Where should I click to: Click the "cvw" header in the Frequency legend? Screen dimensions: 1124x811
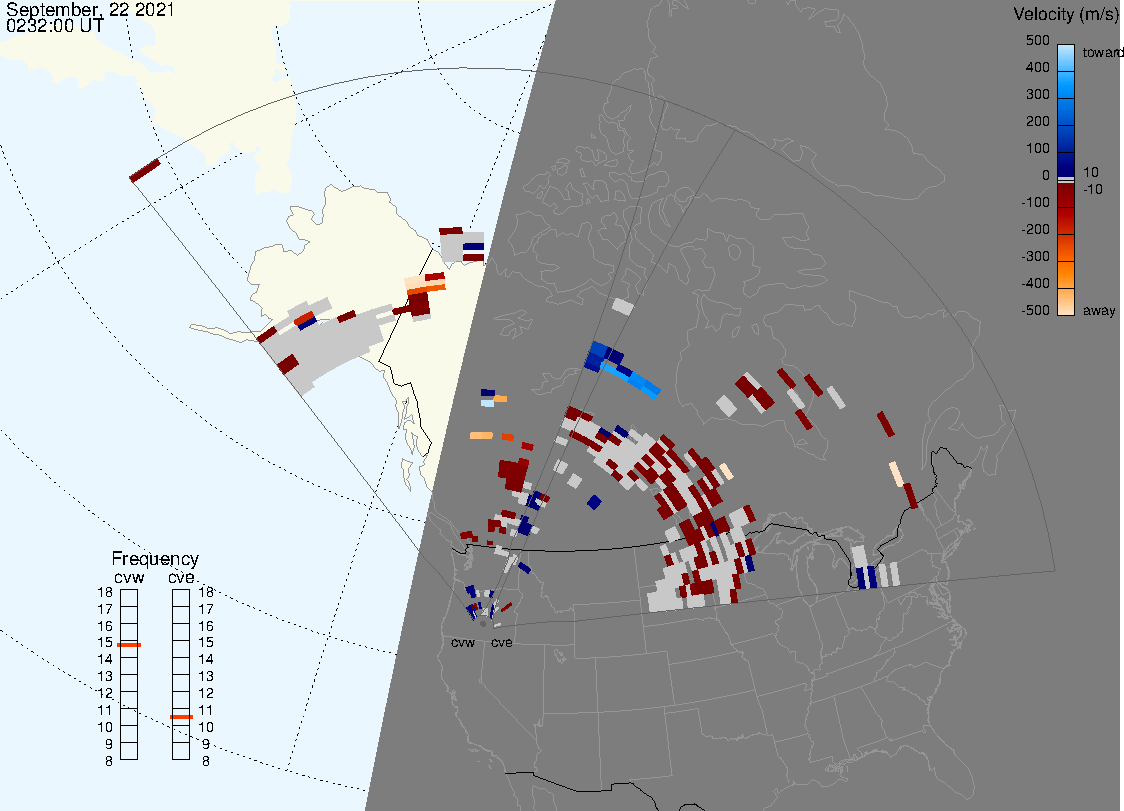(x=129, y=577)
